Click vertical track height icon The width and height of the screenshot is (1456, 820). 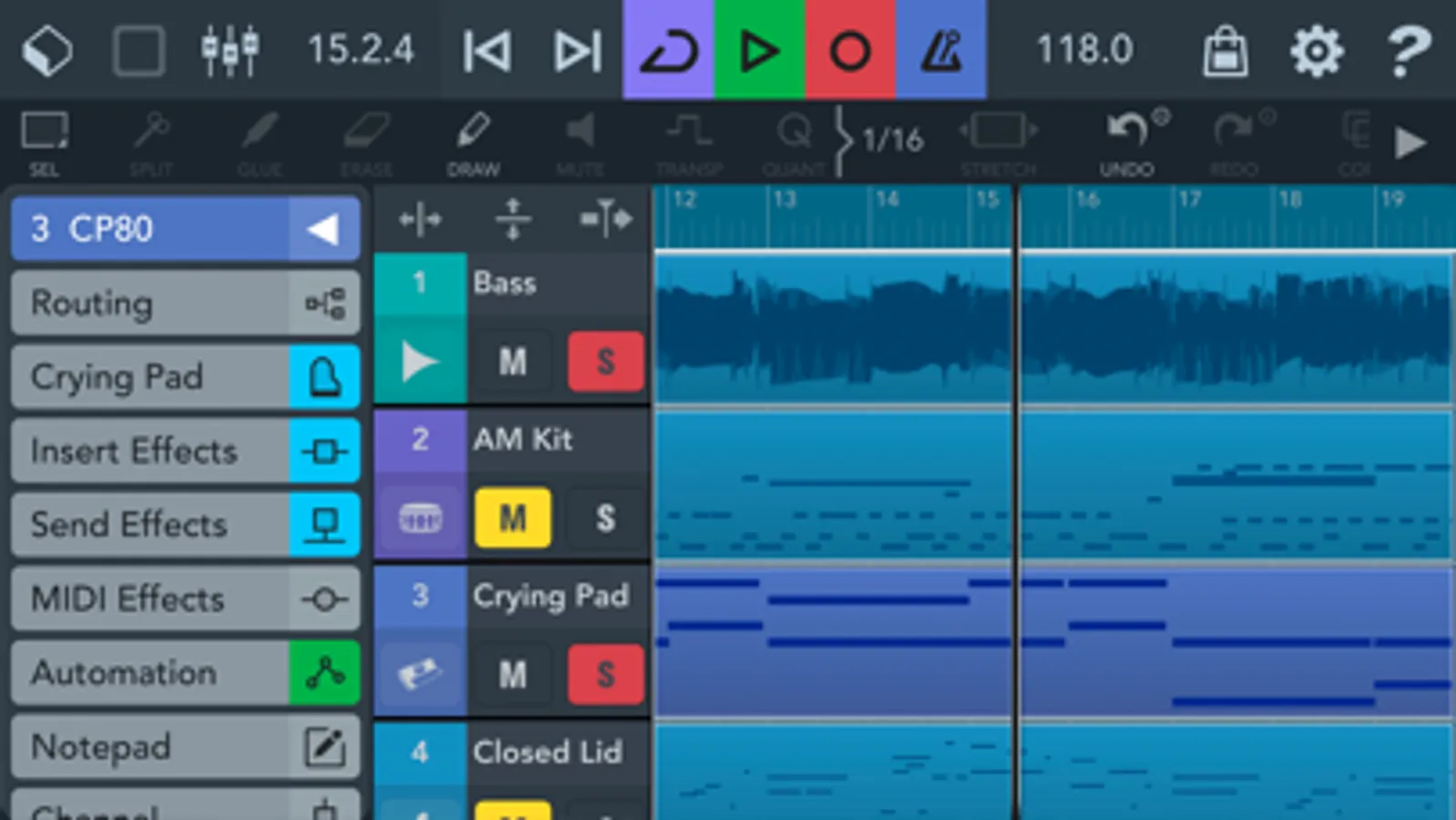click(x=513, y=220)
